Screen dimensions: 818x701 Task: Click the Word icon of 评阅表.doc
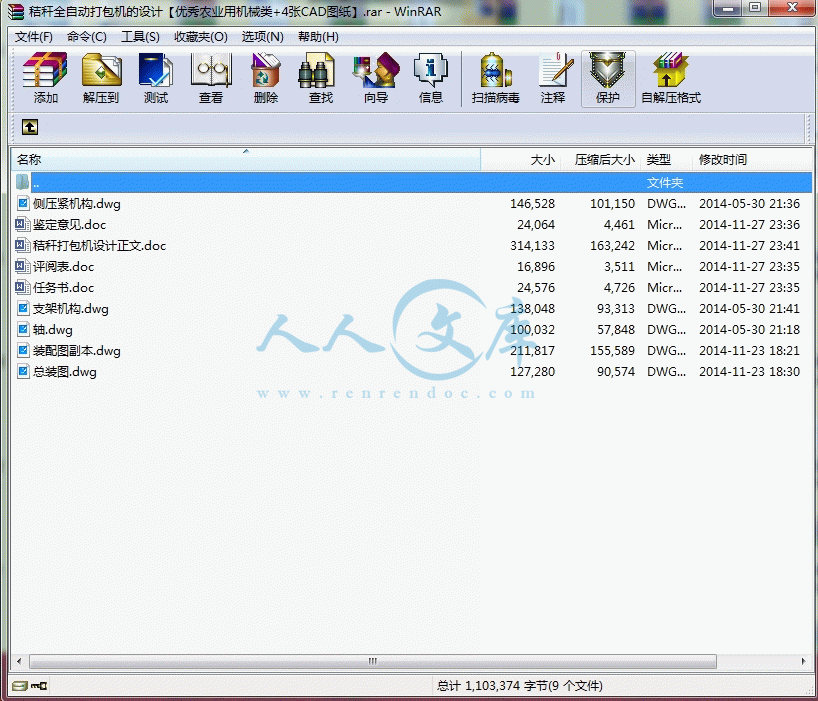(23, 267)
